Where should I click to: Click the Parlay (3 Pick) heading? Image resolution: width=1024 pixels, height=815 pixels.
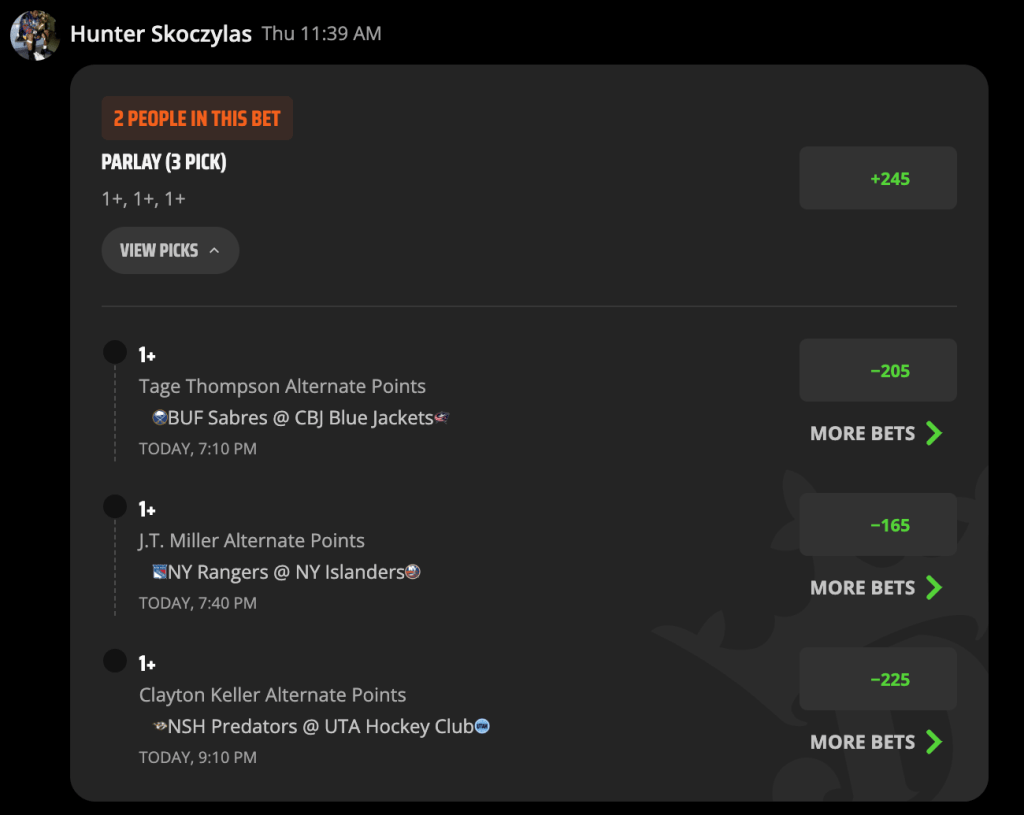(164, 162)
